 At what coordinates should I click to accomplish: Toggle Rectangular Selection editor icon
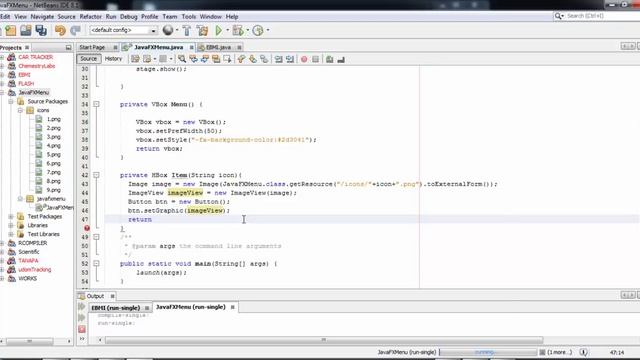pyautogui.click(x=227, y=59)
